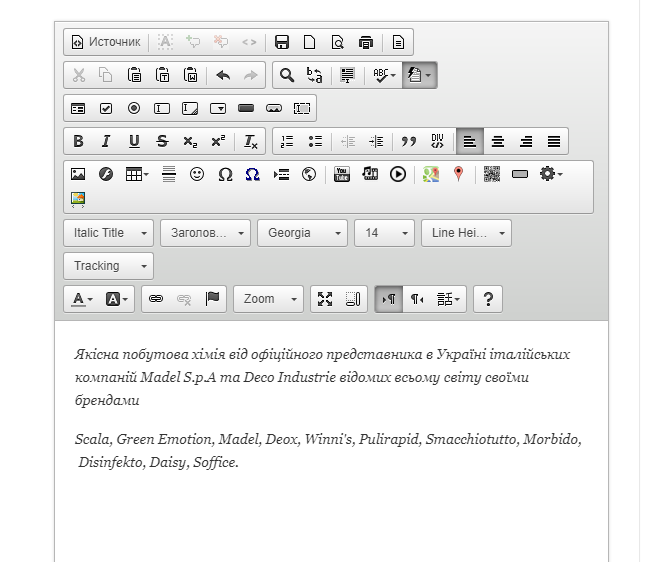Insert a Horizontal Line
The image size is (645, 562).
pyautogui.click(x=169, y=174)
